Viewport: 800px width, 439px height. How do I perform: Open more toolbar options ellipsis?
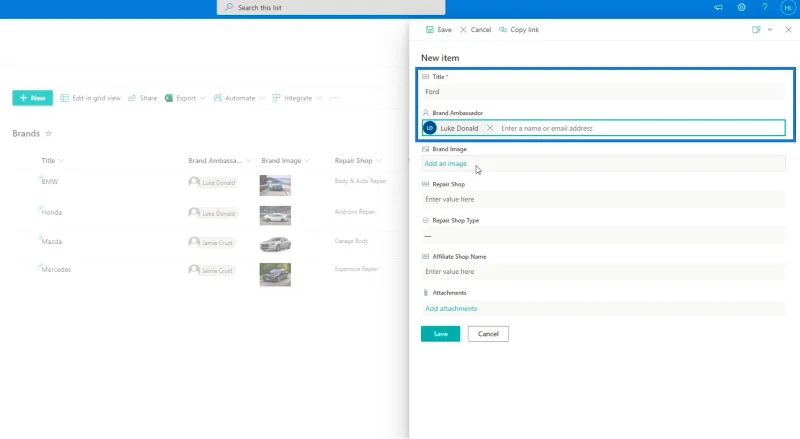(x=335, y=98)
